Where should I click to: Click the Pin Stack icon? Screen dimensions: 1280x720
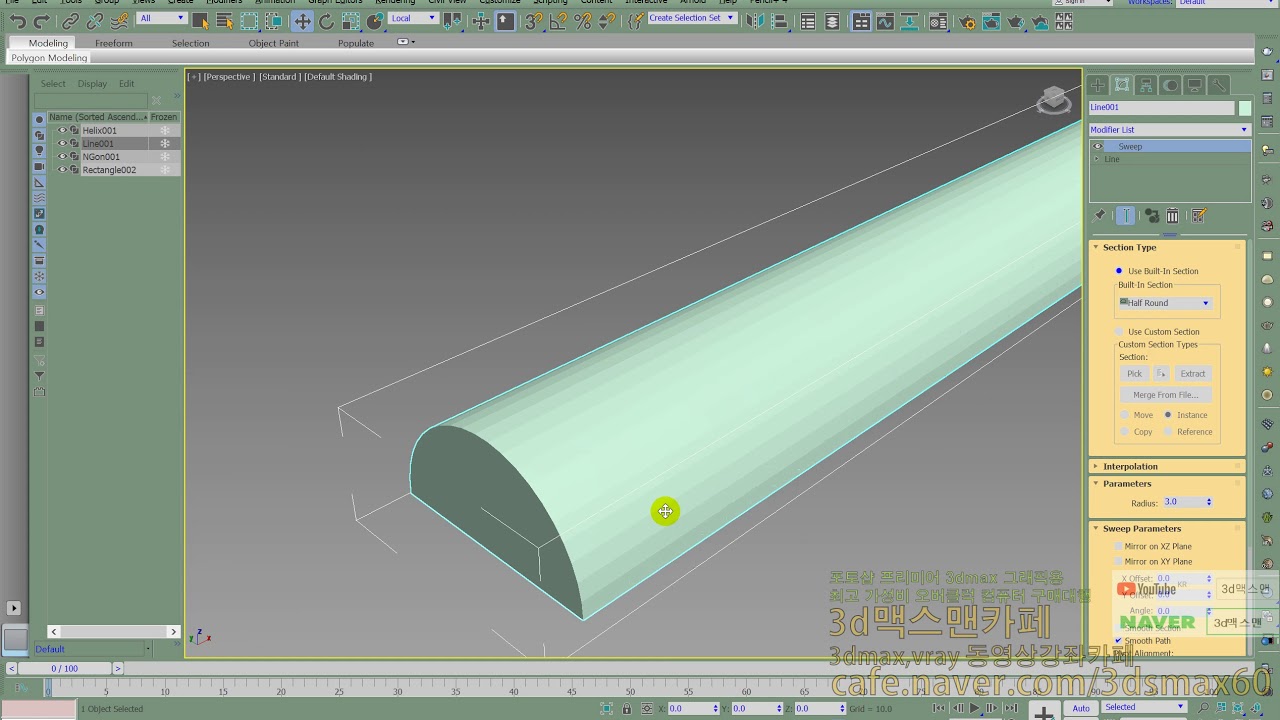pos(1100,215)
